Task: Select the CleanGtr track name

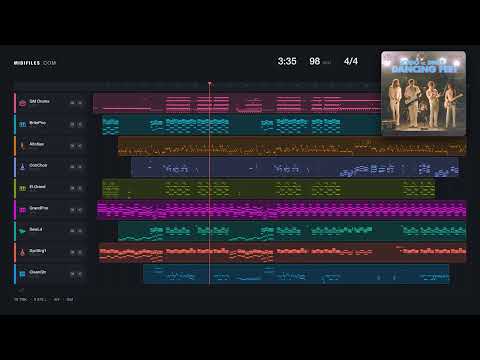Action: (x=38, y=272)
